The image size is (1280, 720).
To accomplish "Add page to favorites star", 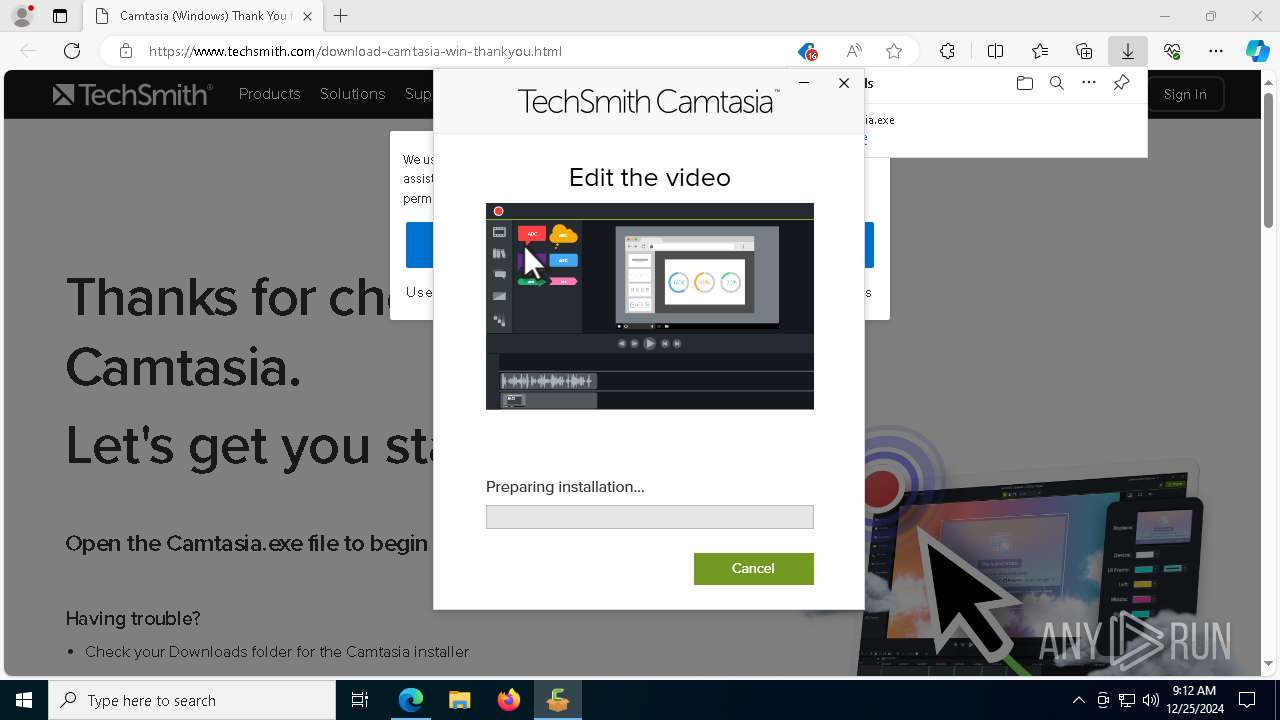I will click(x=894, y=51).
